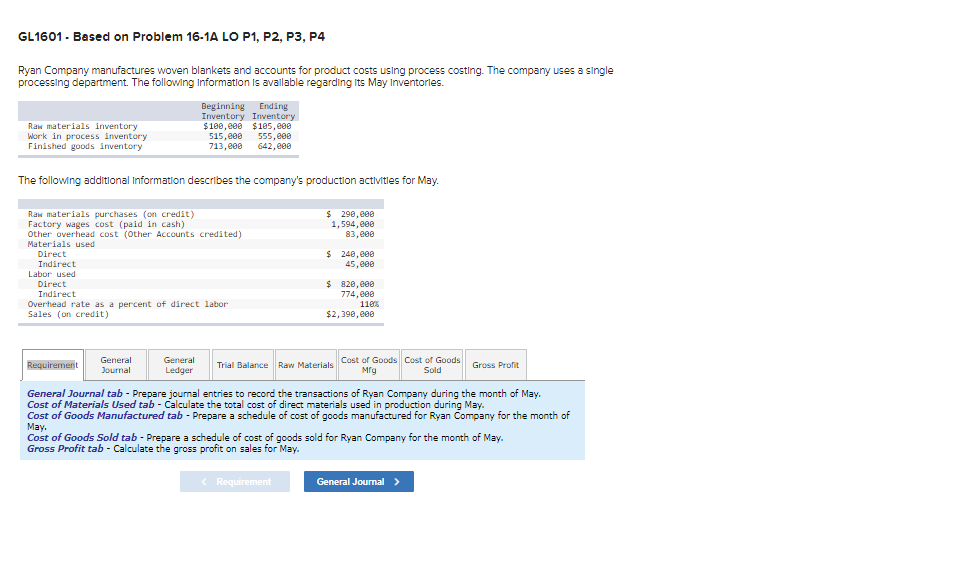Screen dimensions: 955x561
Task: Click the $105,000 raw materials ending value
Action: coord(272,126)
